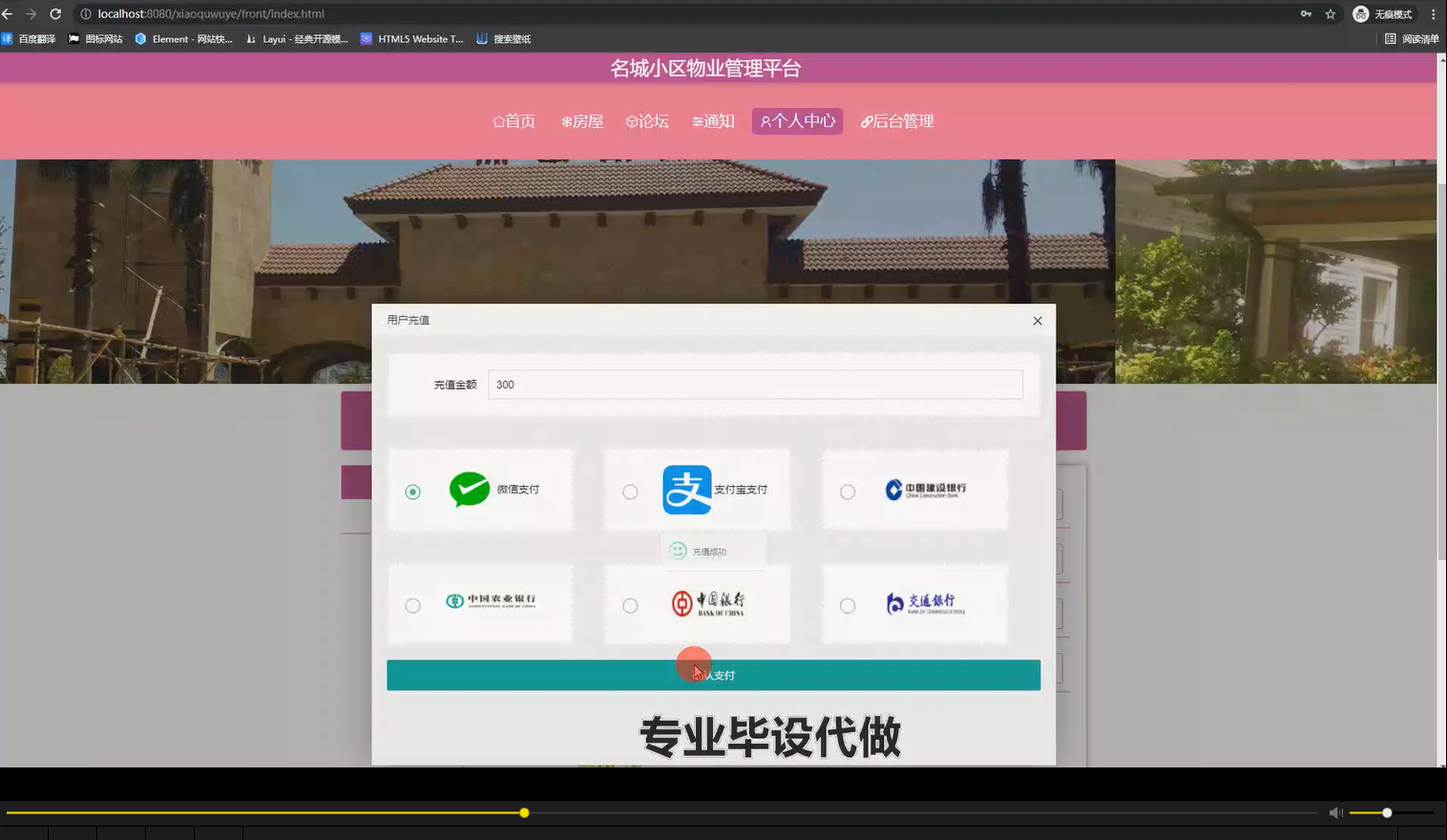Select the 微信支付 radio button

412,491
